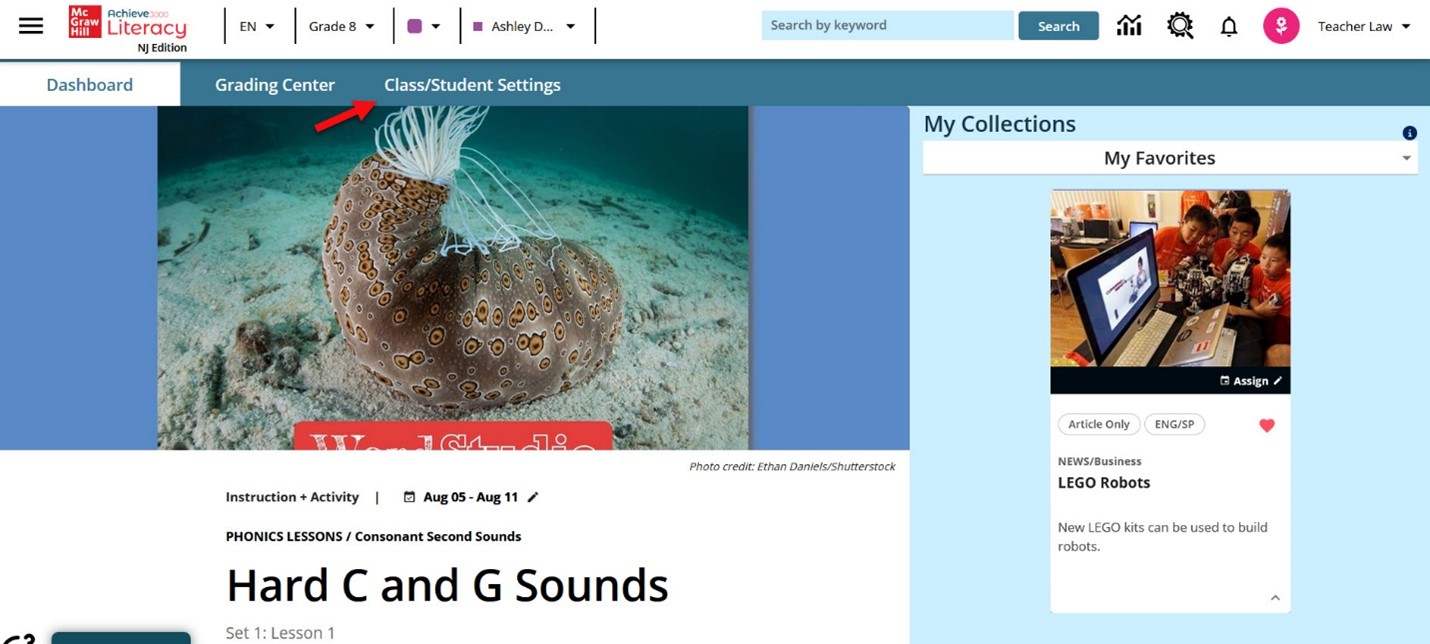The image size is (1430, 644).
Task: Click the Search button
Action: pos(1058,24)
